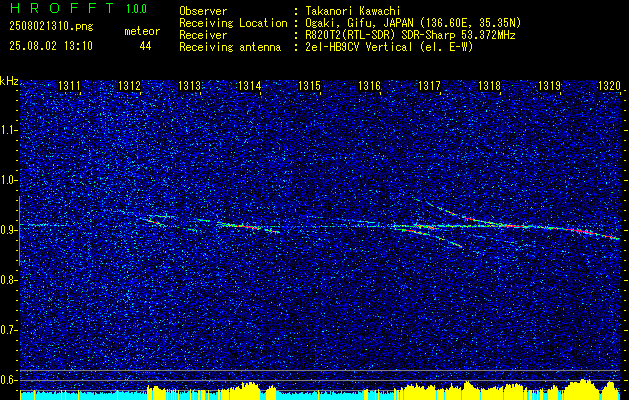Screen dimensions: 629x400
Task: Click the 0.7 frequency axis label
Action: pos(8,330)
